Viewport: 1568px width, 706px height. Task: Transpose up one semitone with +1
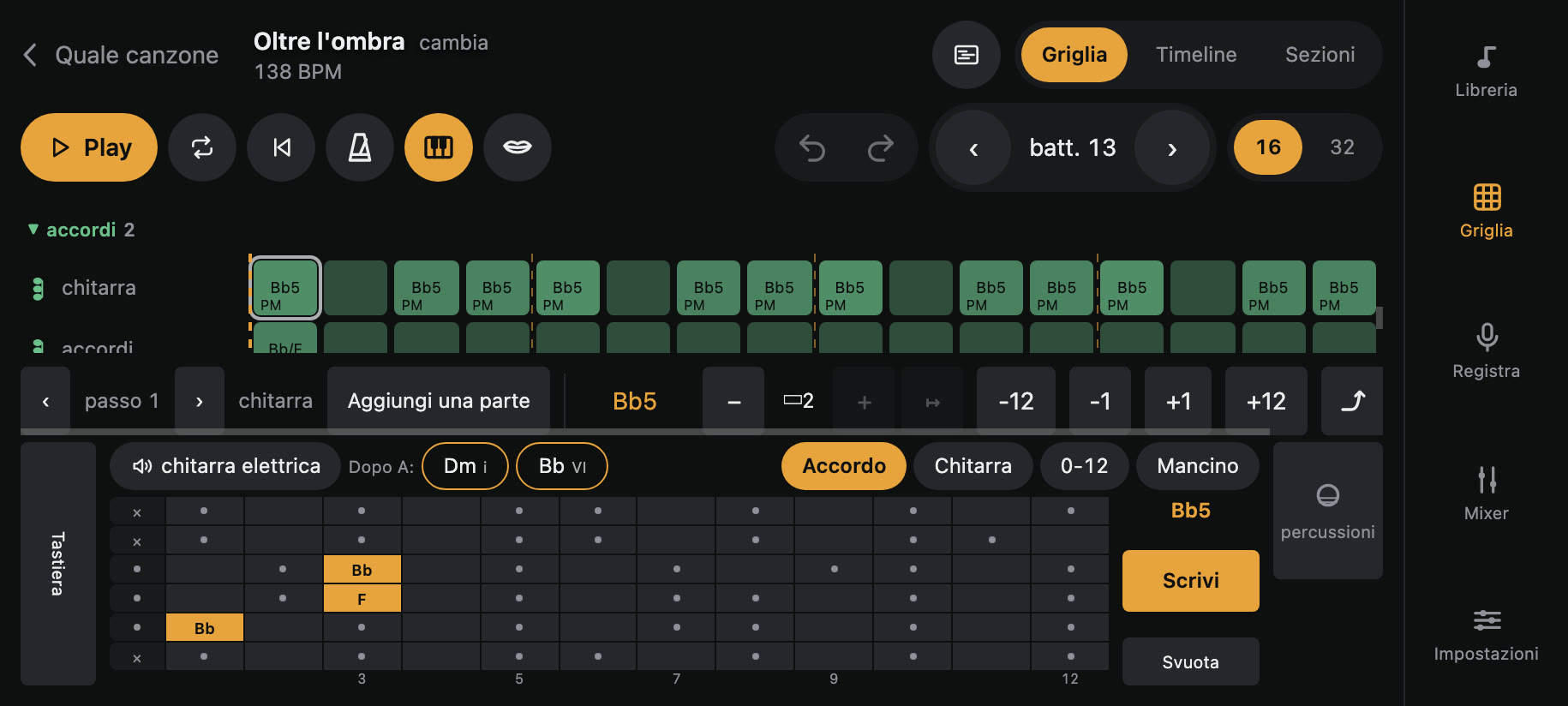(x=1178, y=401)
